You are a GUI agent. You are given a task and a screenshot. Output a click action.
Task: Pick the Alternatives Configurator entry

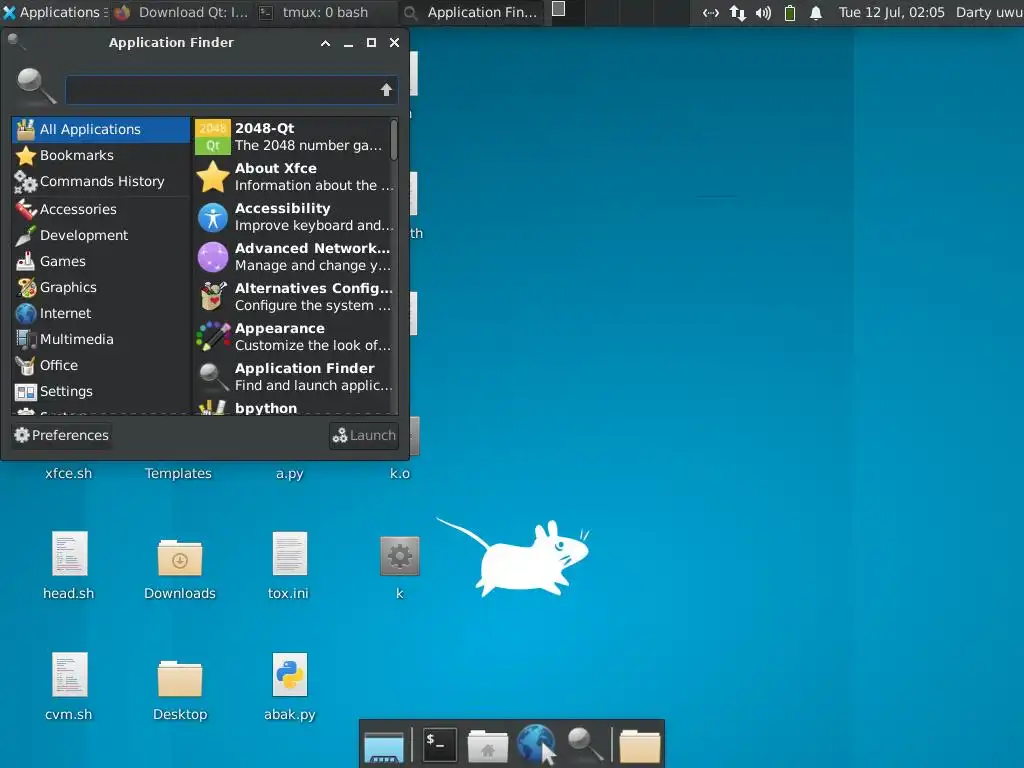coord(292,296)
